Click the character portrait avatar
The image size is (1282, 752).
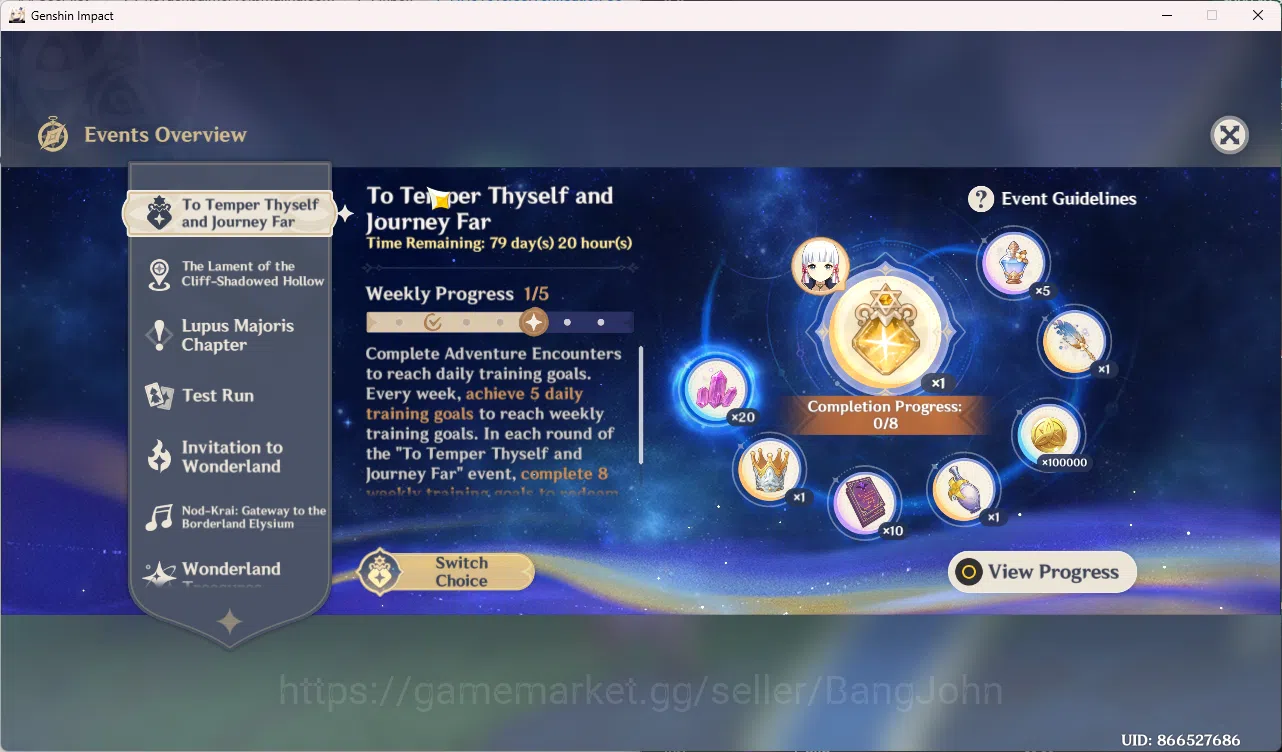(x=821, y=267)
